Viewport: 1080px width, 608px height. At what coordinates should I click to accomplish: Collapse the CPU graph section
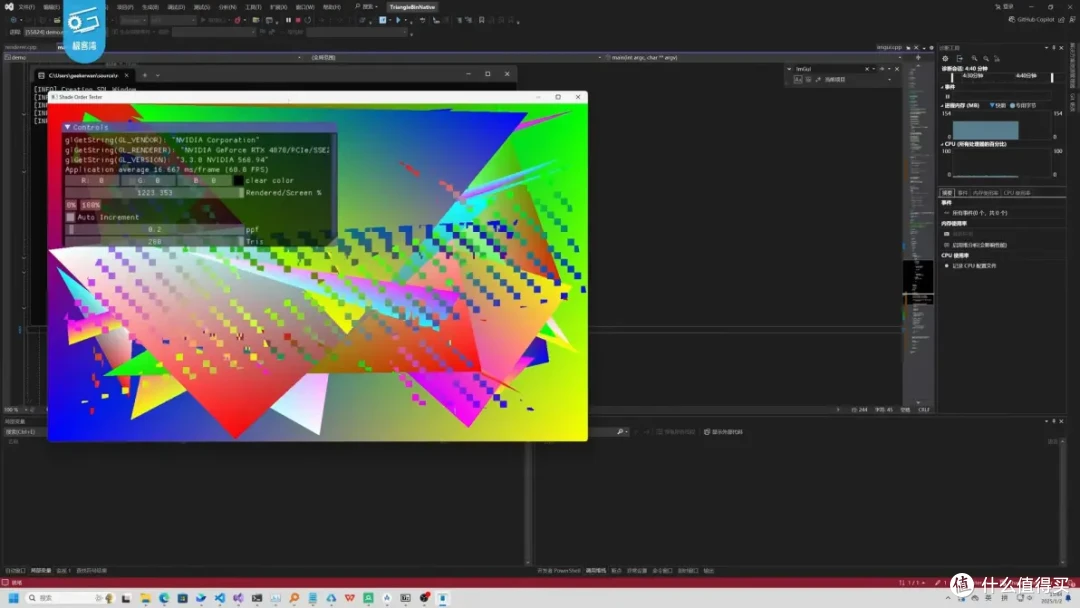point(942,144)
